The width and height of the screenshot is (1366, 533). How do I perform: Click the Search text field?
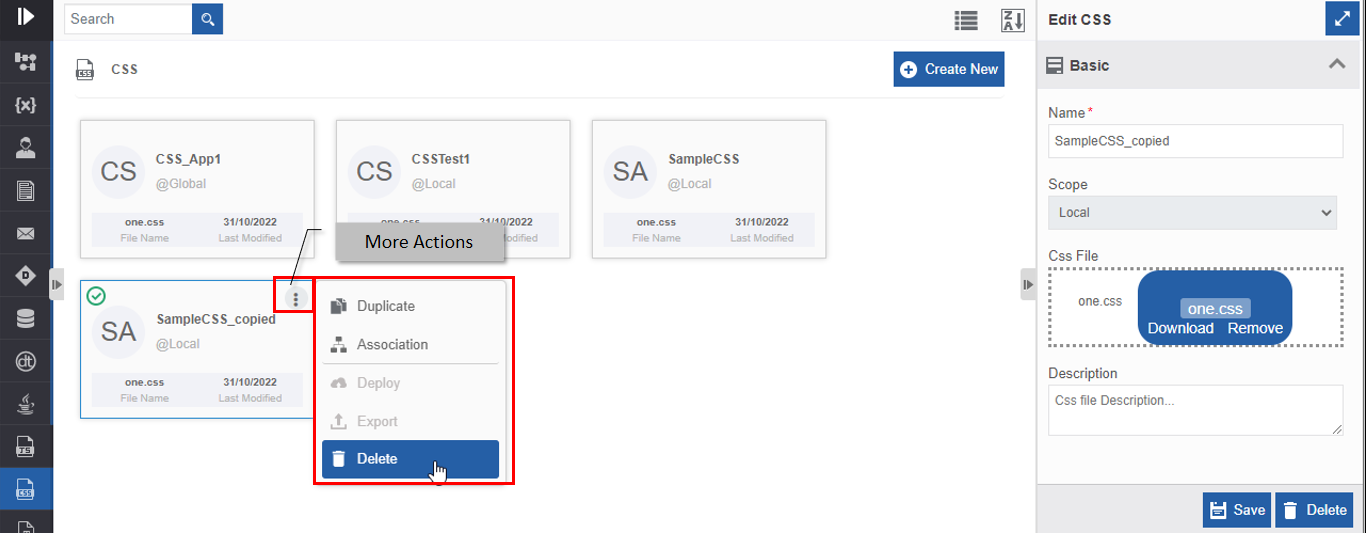[x=128, y=19]
